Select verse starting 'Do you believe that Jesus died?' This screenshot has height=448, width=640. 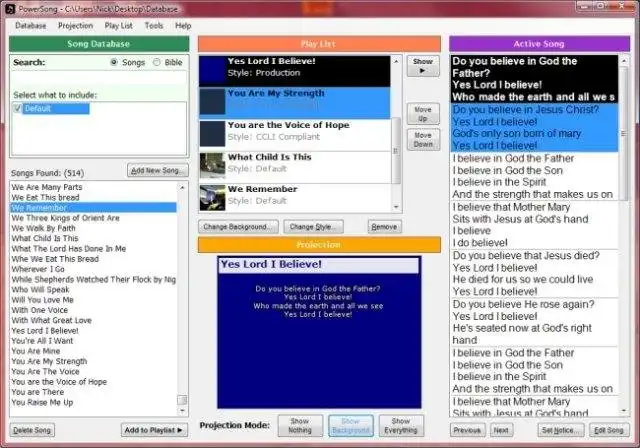[x=534, y=273]
